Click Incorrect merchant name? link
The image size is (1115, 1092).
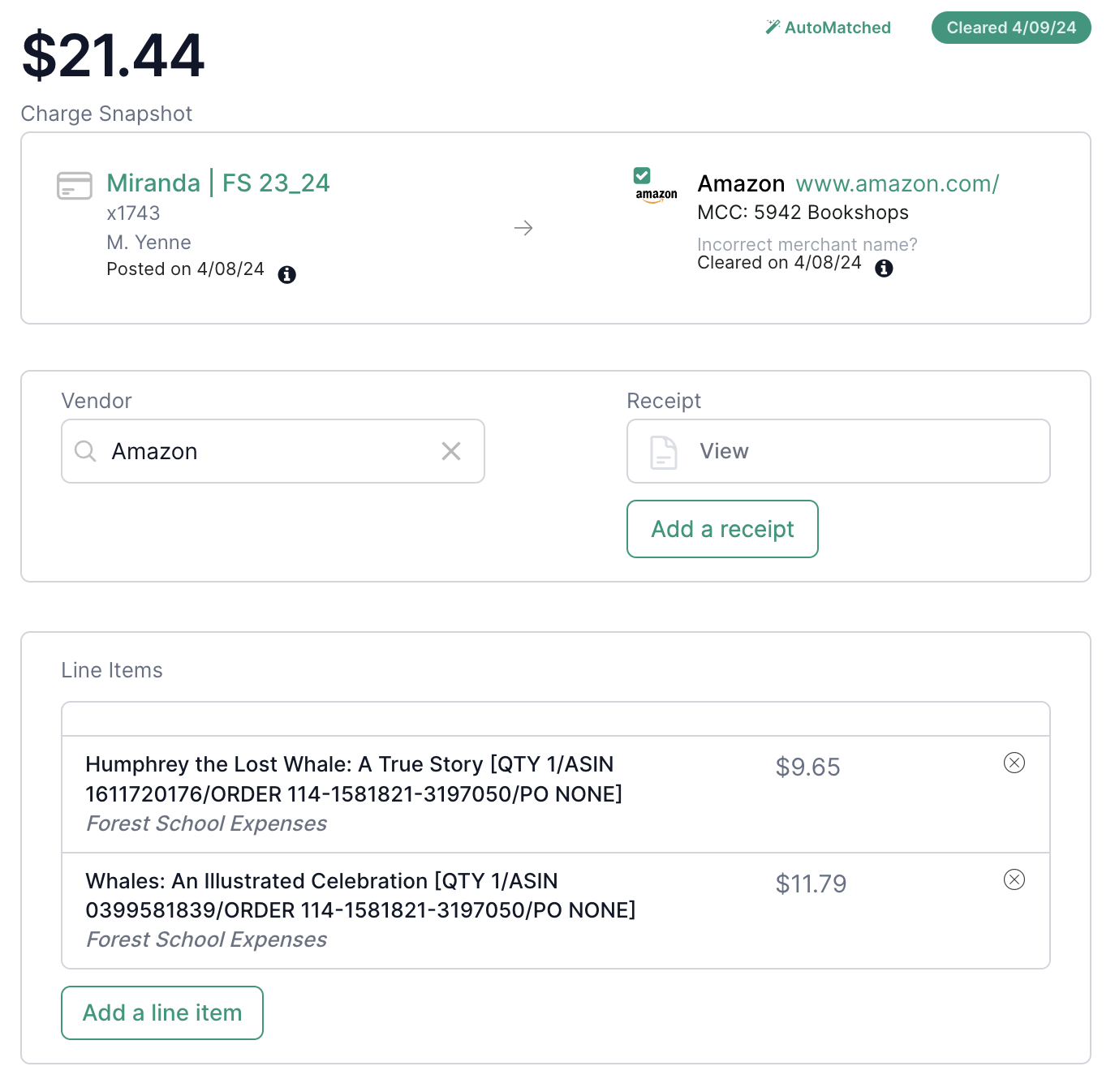pos(807,244)
